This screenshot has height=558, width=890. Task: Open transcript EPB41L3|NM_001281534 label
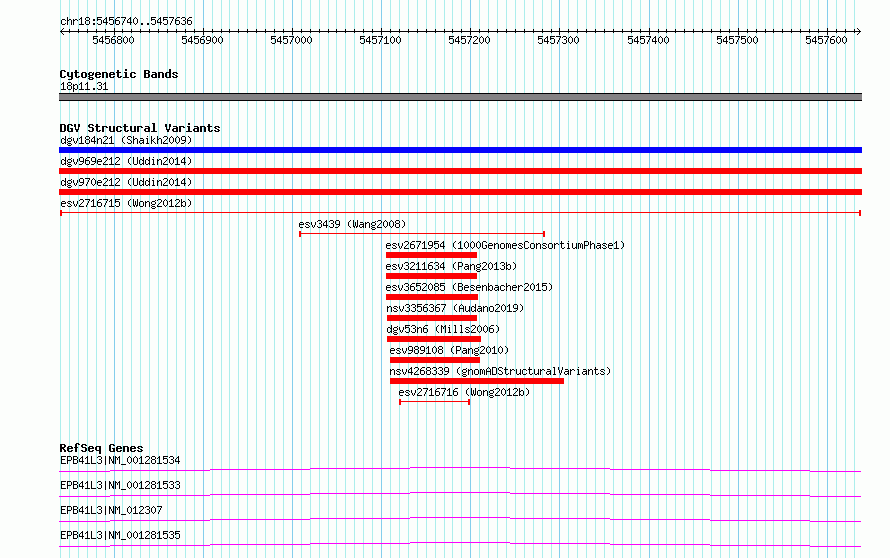tap(120, 460)
